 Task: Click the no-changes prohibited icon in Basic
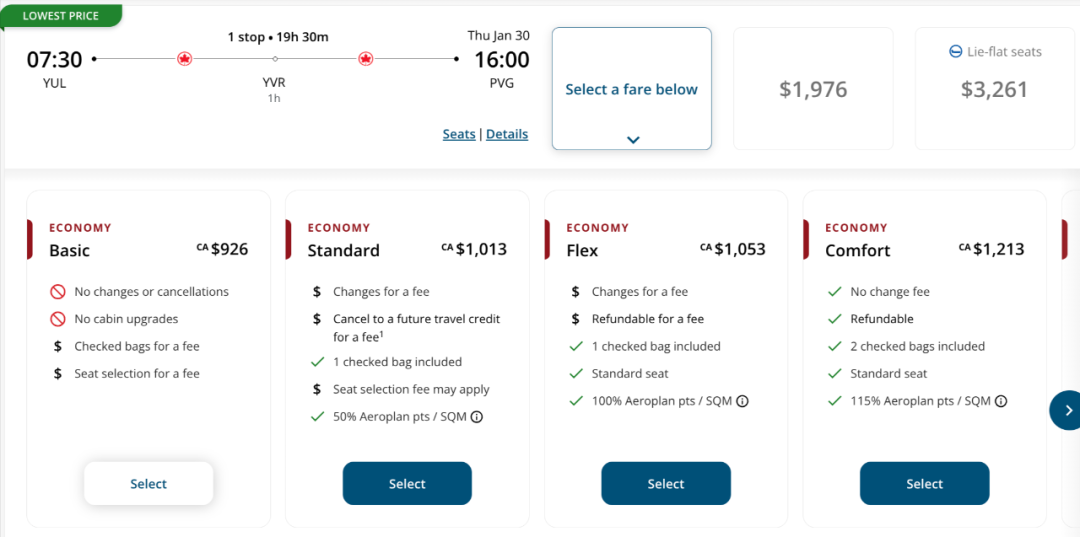click(x=58, y=292)
